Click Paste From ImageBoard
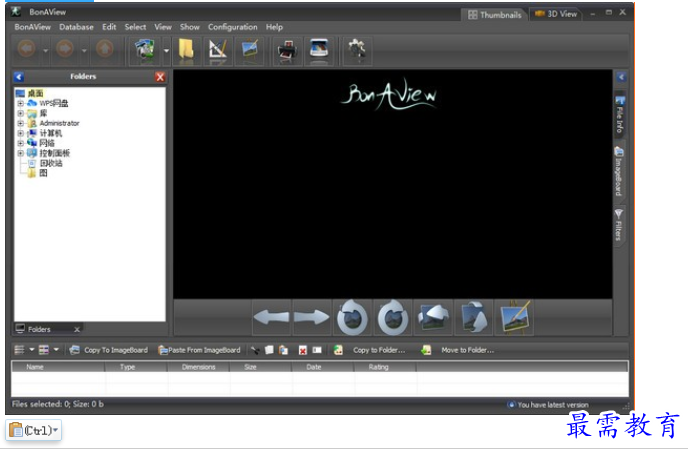The image size is (688, 457). [x=199, y=350]
